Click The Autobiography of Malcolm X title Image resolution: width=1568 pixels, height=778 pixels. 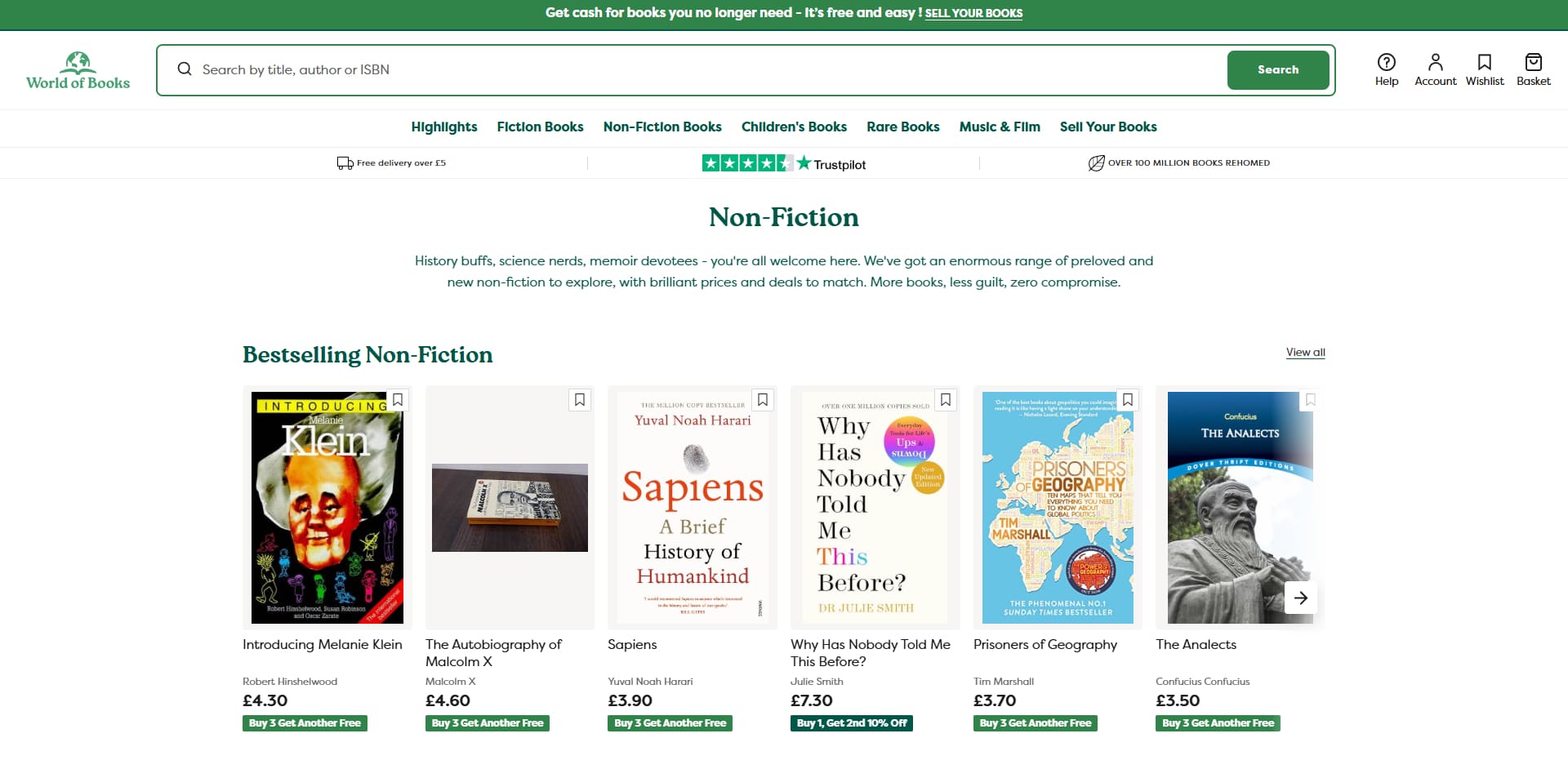[x=493, y=653]
